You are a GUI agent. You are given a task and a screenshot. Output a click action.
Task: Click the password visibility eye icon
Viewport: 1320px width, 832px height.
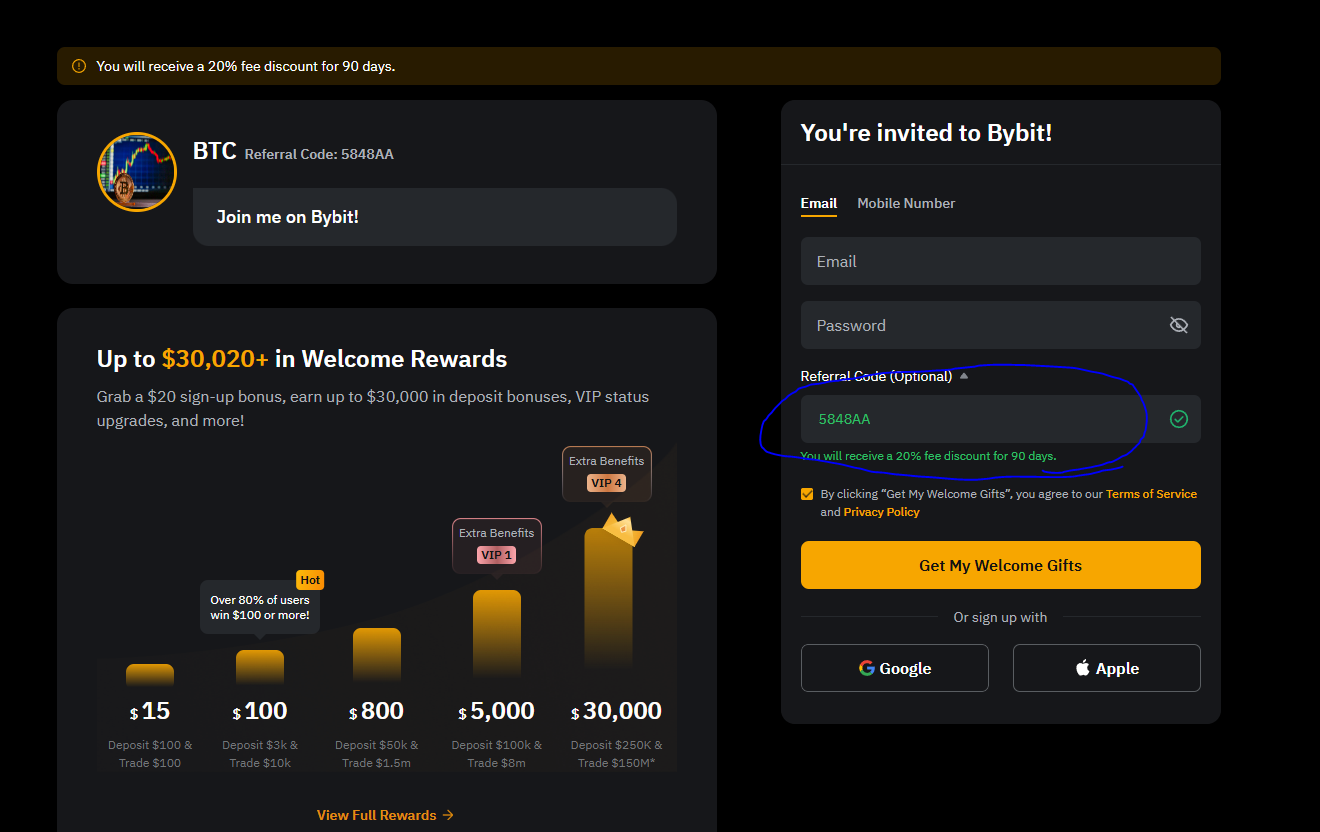pyautogui.click(x=1178, y=325)
